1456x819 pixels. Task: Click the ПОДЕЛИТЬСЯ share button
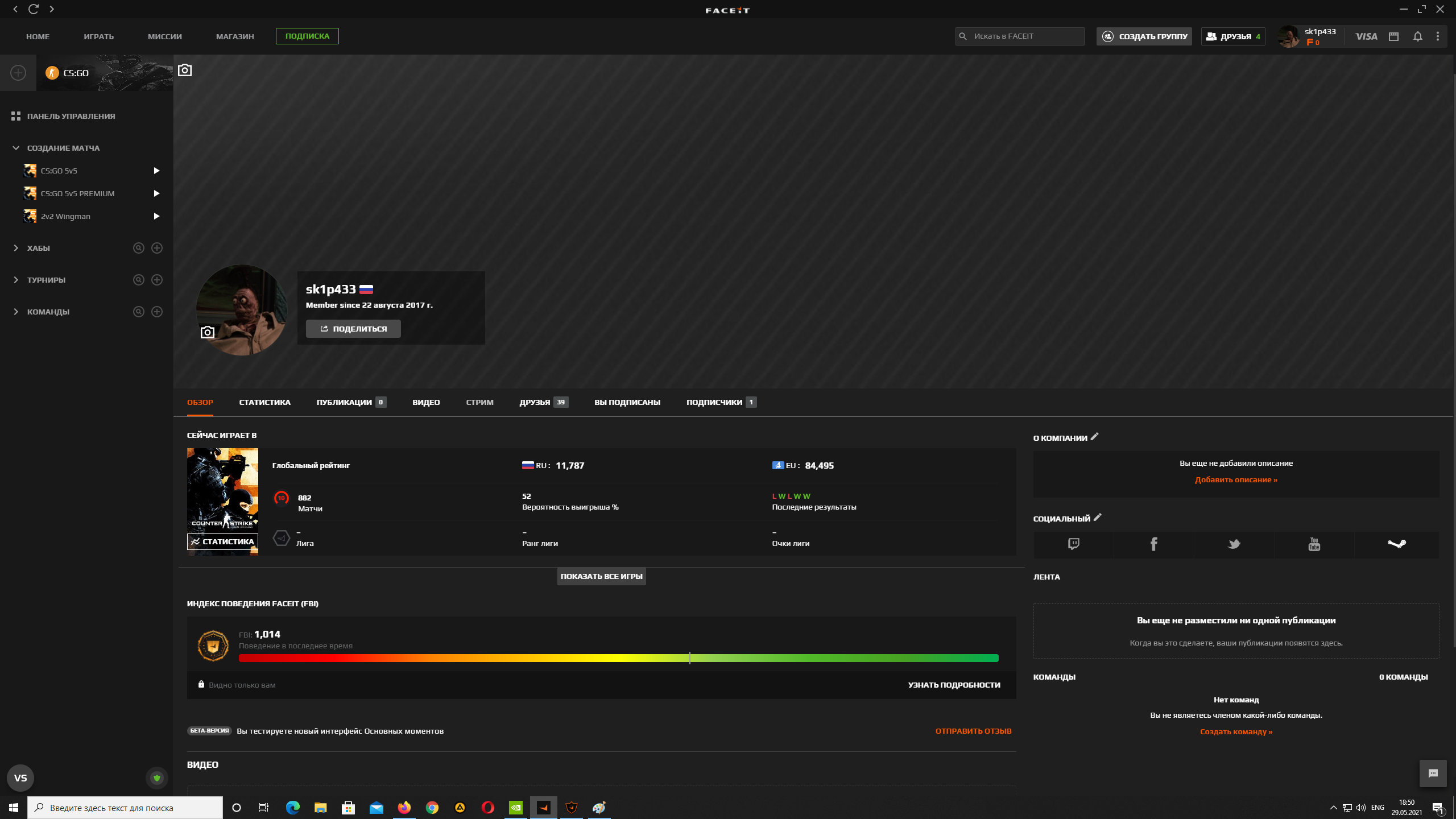(353, 329)
